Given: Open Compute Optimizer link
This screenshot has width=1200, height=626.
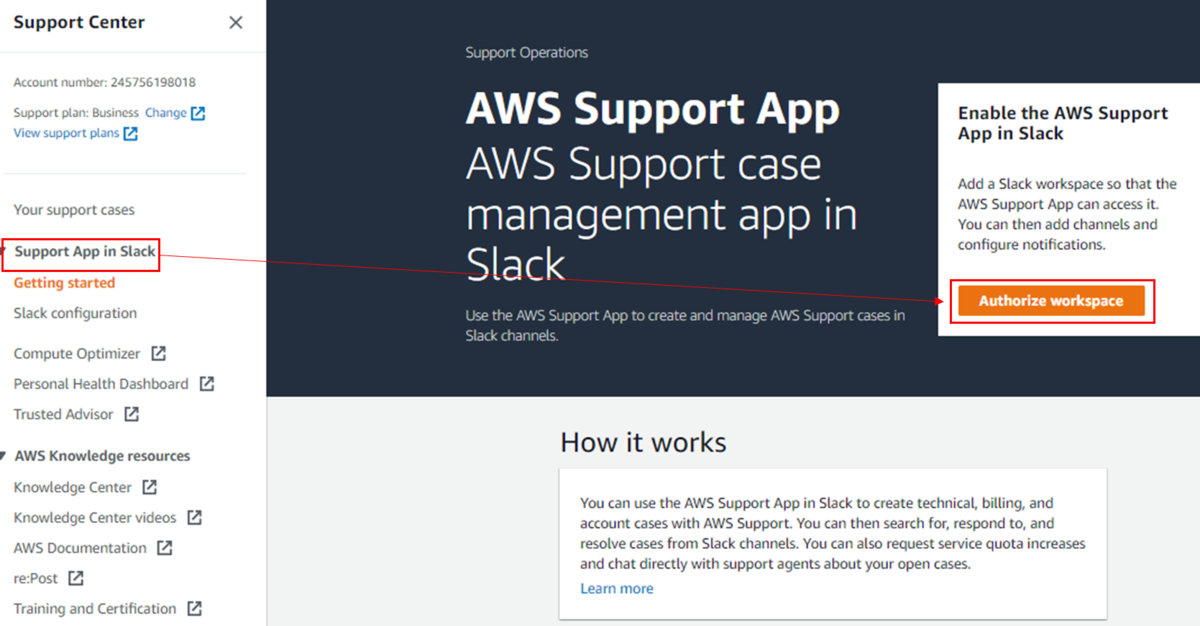Looking at the screenshot, I should [x=77, y=353].
